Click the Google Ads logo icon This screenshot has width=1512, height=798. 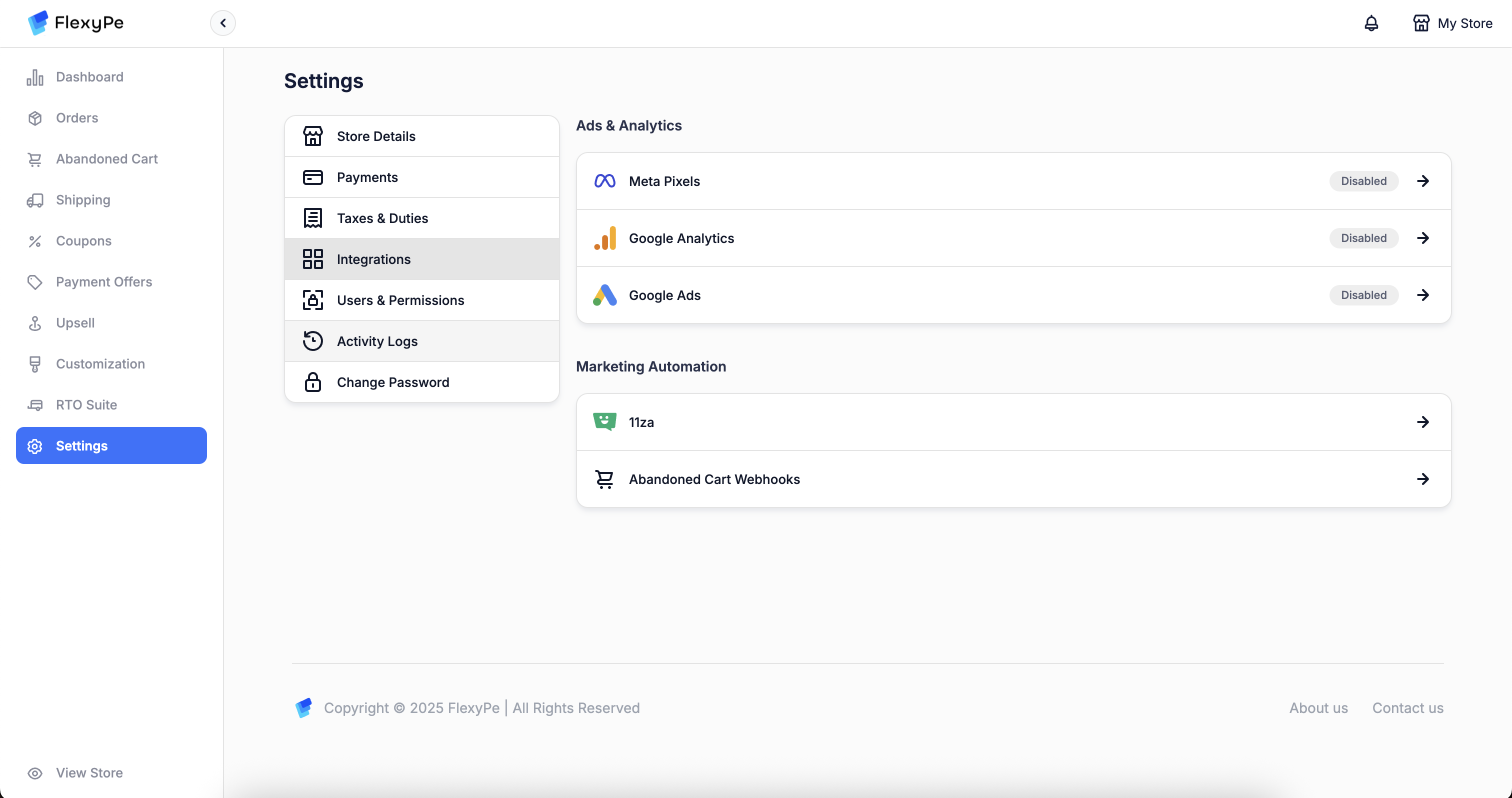pyautogui.click(x=604, y=295)
